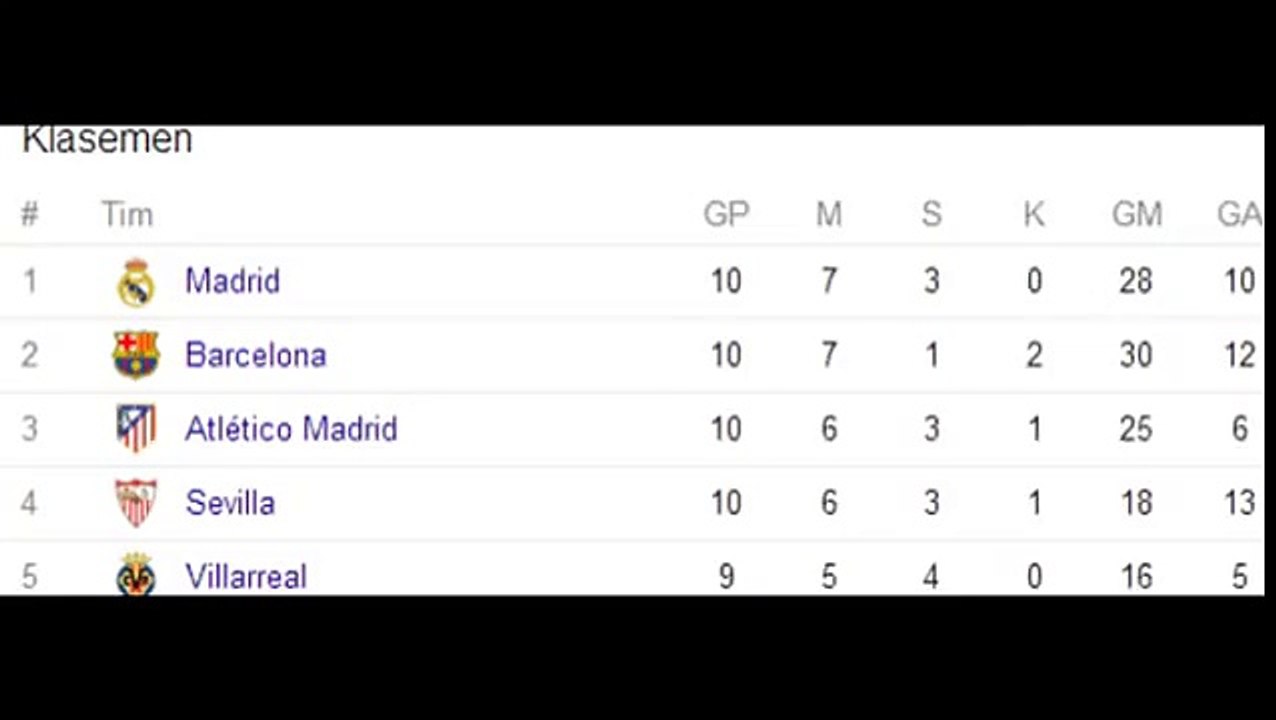The height and width of the screenshot is (720, 1276).
Task: Click the S column header
Action: point(931,214)
